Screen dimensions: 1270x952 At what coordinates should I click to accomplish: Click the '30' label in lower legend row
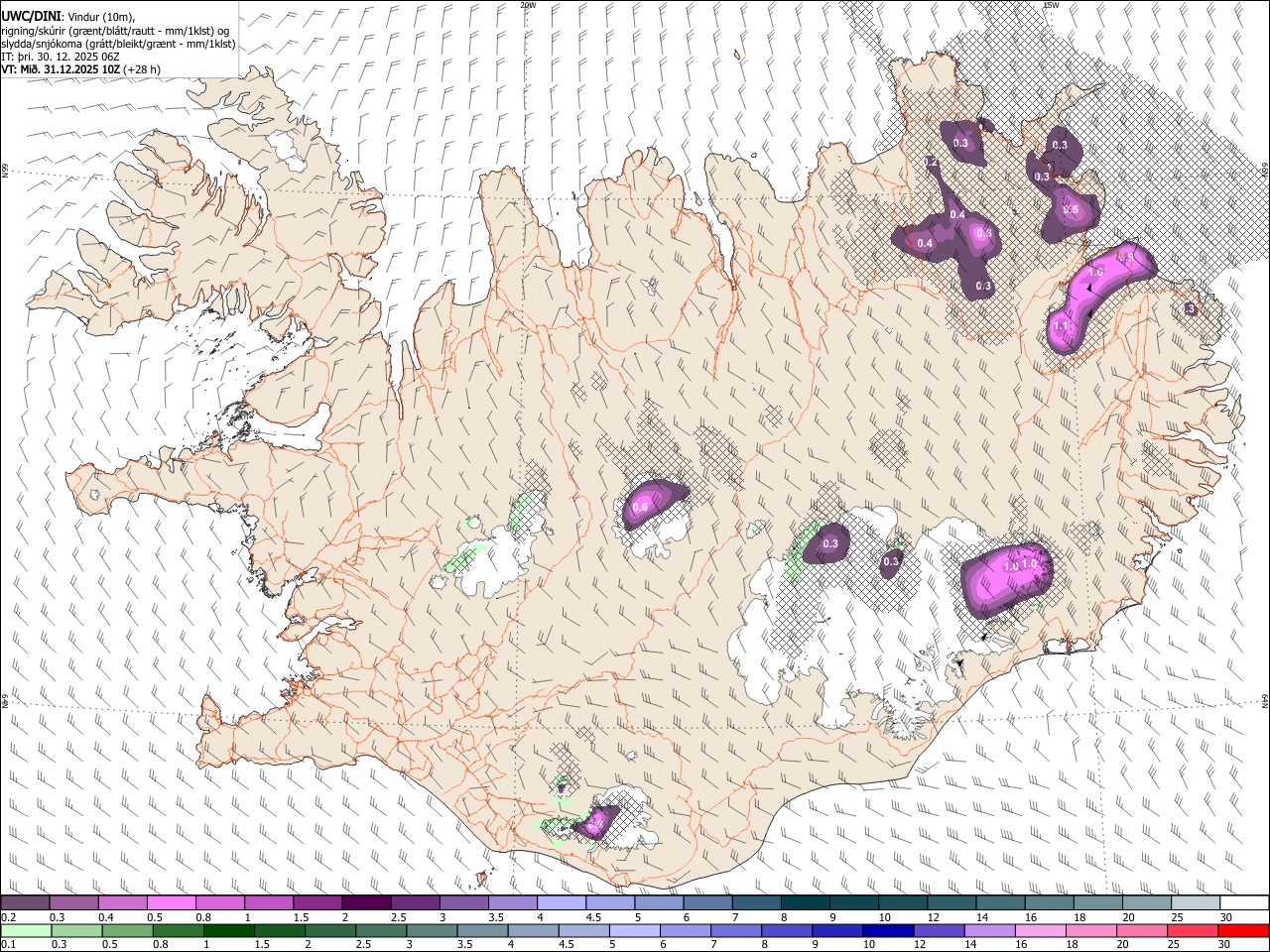click(x=1226, y=944)
